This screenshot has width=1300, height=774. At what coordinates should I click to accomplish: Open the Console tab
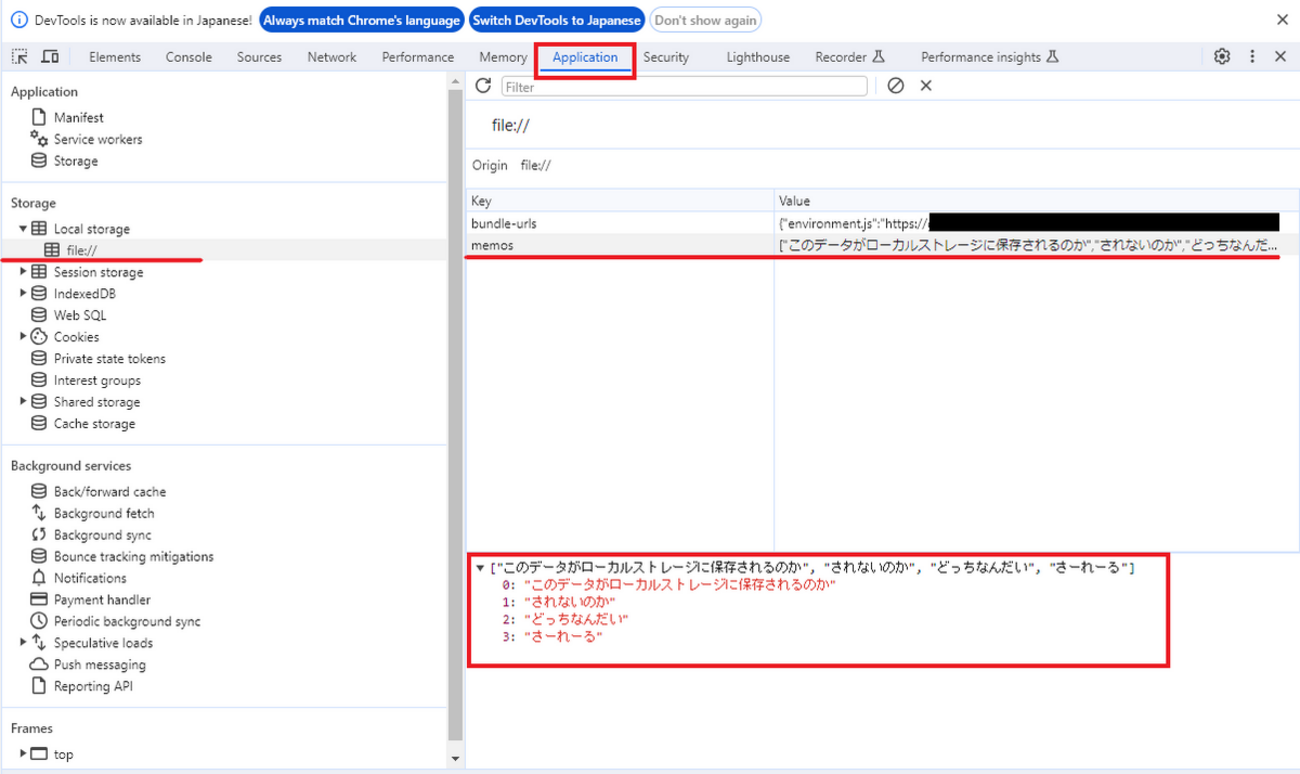click(188, 57)
